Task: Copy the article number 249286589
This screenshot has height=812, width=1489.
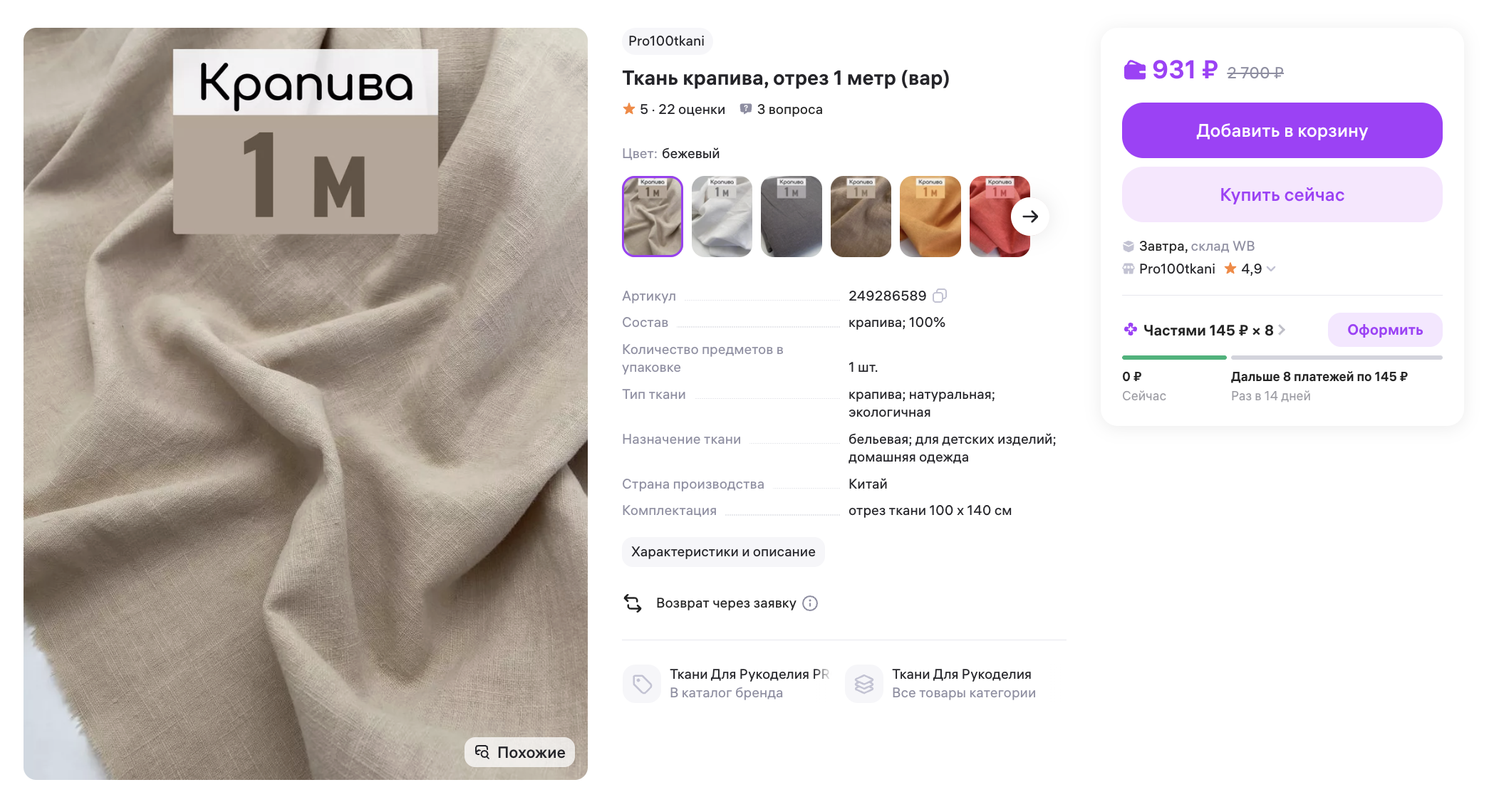Action: (940, 296)
